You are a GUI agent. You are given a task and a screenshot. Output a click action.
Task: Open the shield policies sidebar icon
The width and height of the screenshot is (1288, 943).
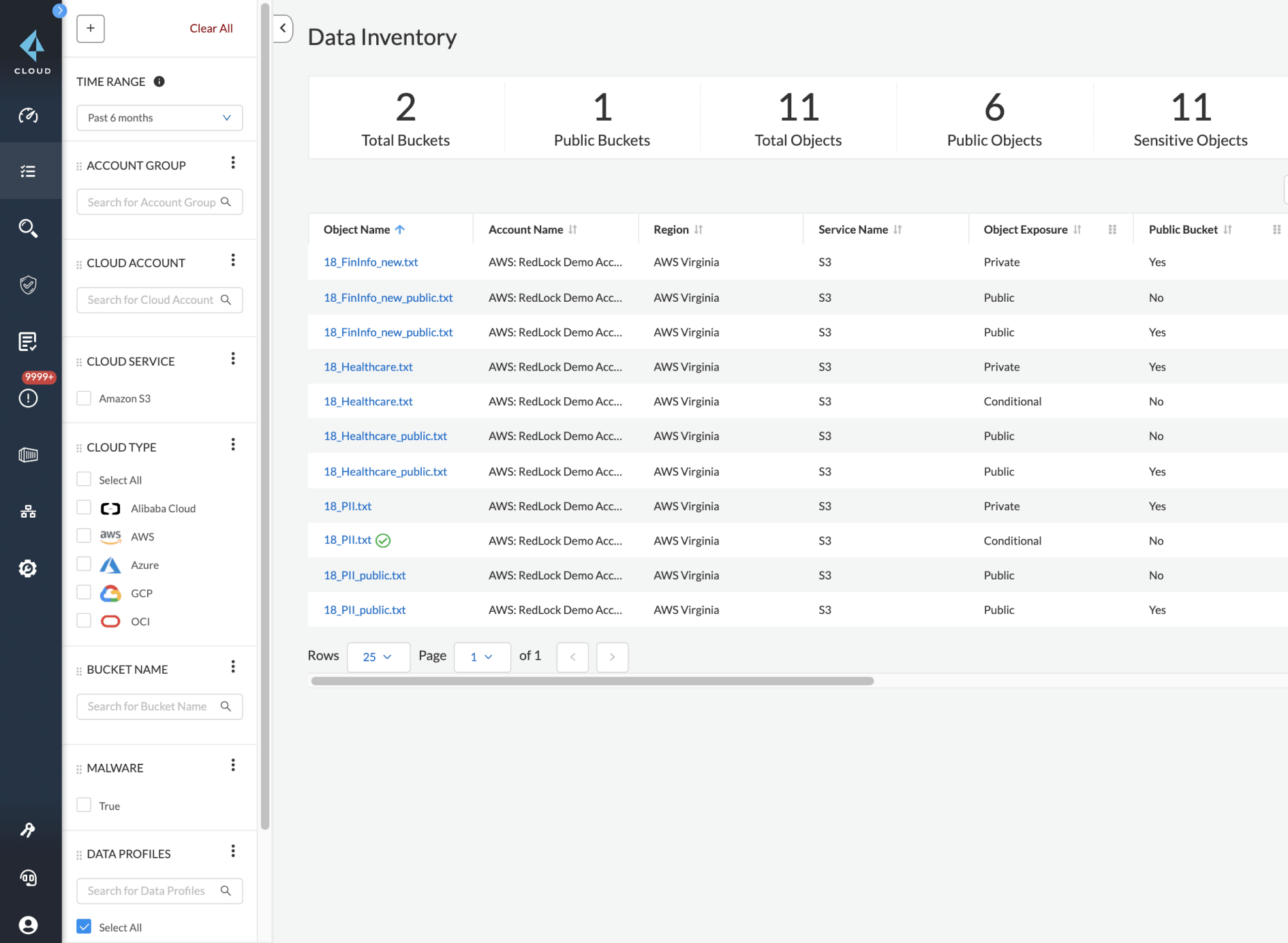click(x=28, y=285)
